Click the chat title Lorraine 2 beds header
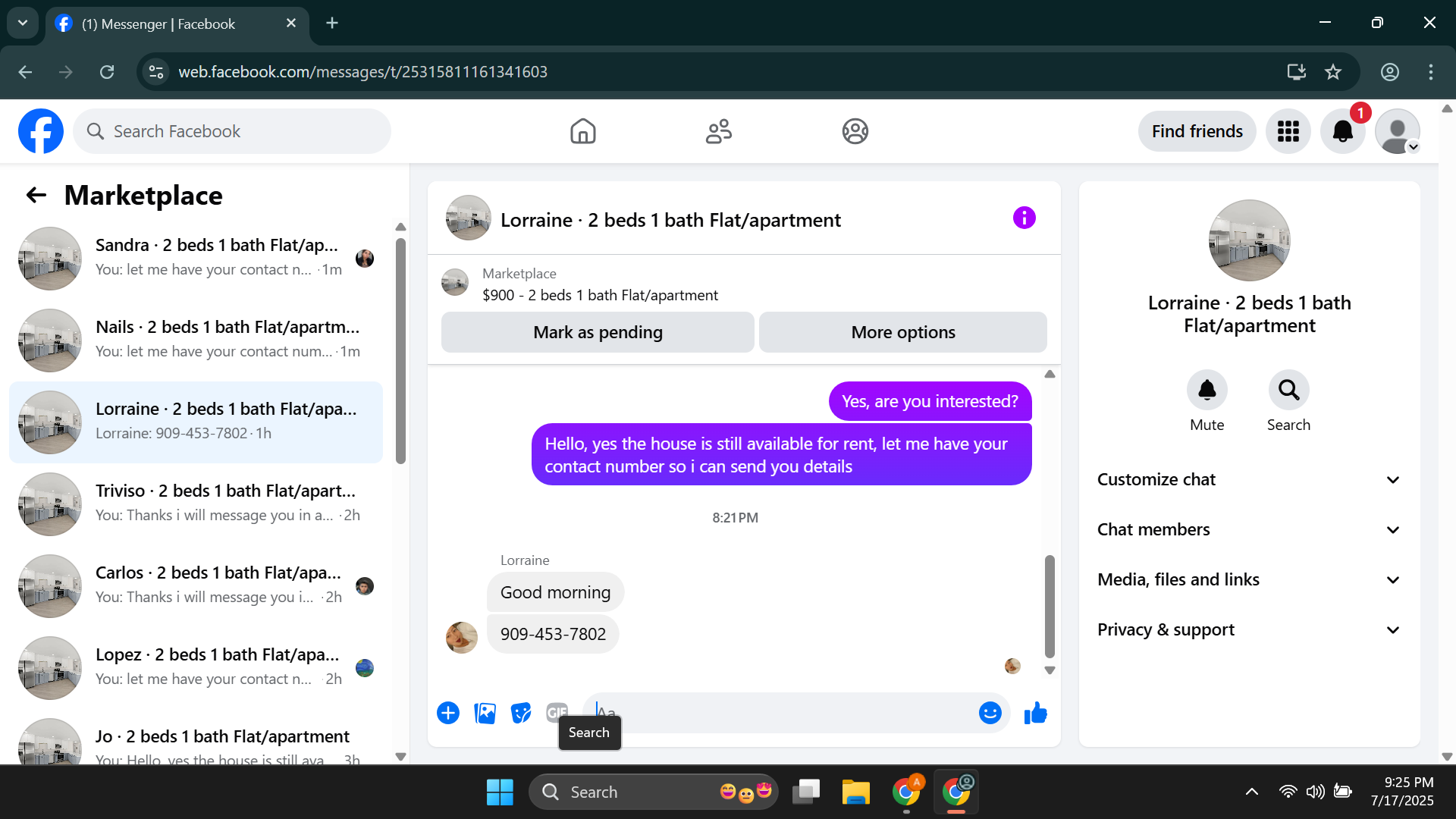The width and height of the screenshot is (1456, 819). 670,220
